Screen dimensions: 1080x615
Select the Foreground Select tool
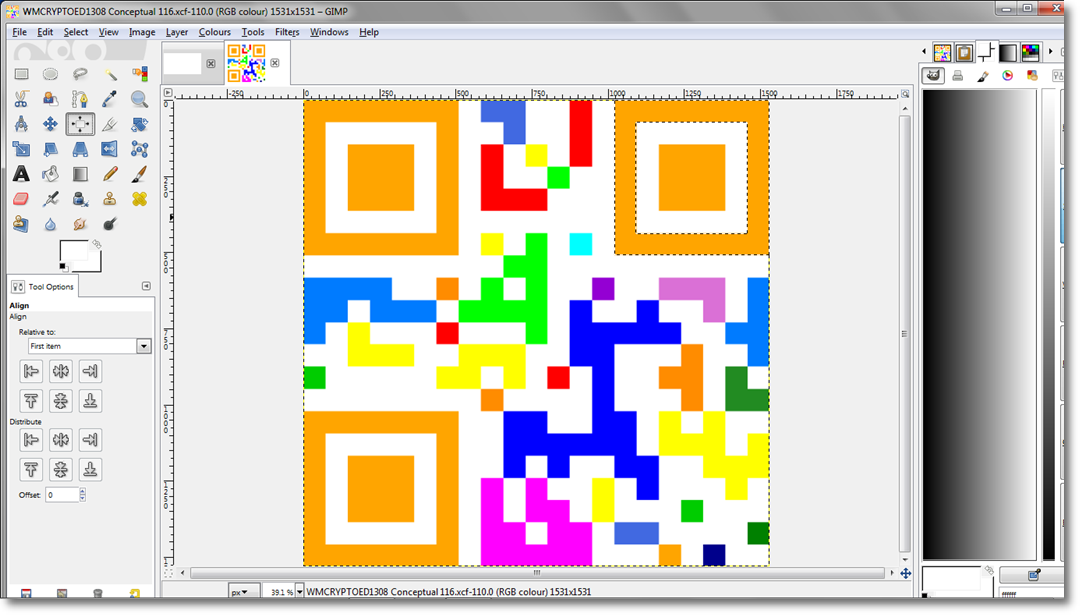[x=50, y=99]
